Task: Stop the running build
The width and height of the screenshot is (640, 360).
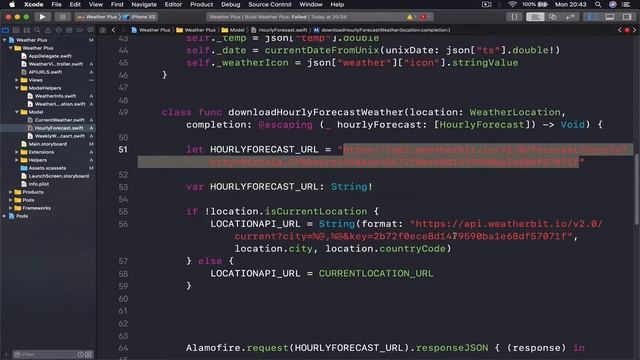Action: click(62, 17)
